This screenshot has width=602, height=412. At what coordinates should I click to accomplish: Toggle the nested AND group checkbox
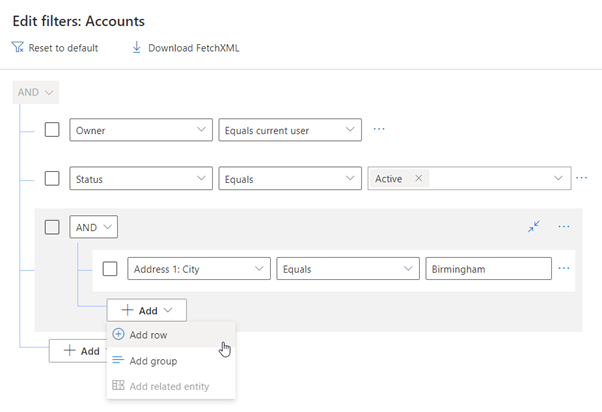(52, 227)
